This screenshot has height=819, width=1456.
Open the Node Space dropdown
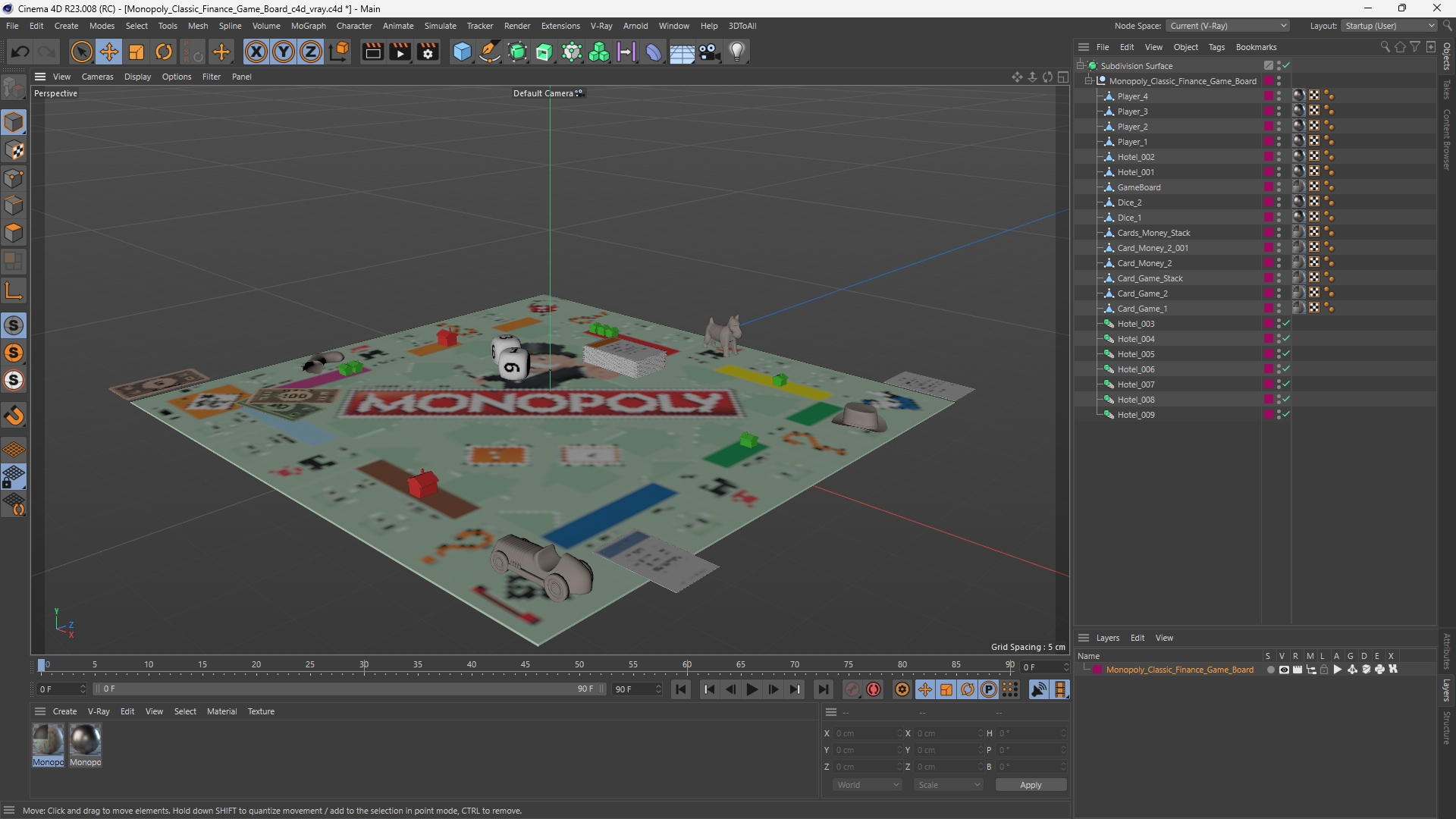tap(1228, 26)
